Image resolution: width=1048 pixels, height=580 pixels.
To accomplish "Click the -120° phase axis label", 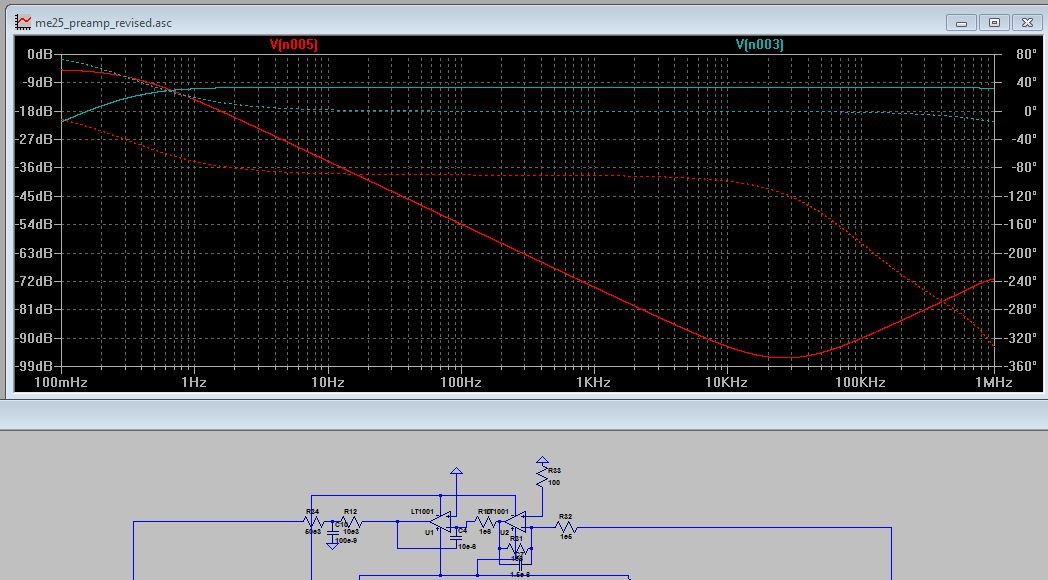I will 1021,196.
